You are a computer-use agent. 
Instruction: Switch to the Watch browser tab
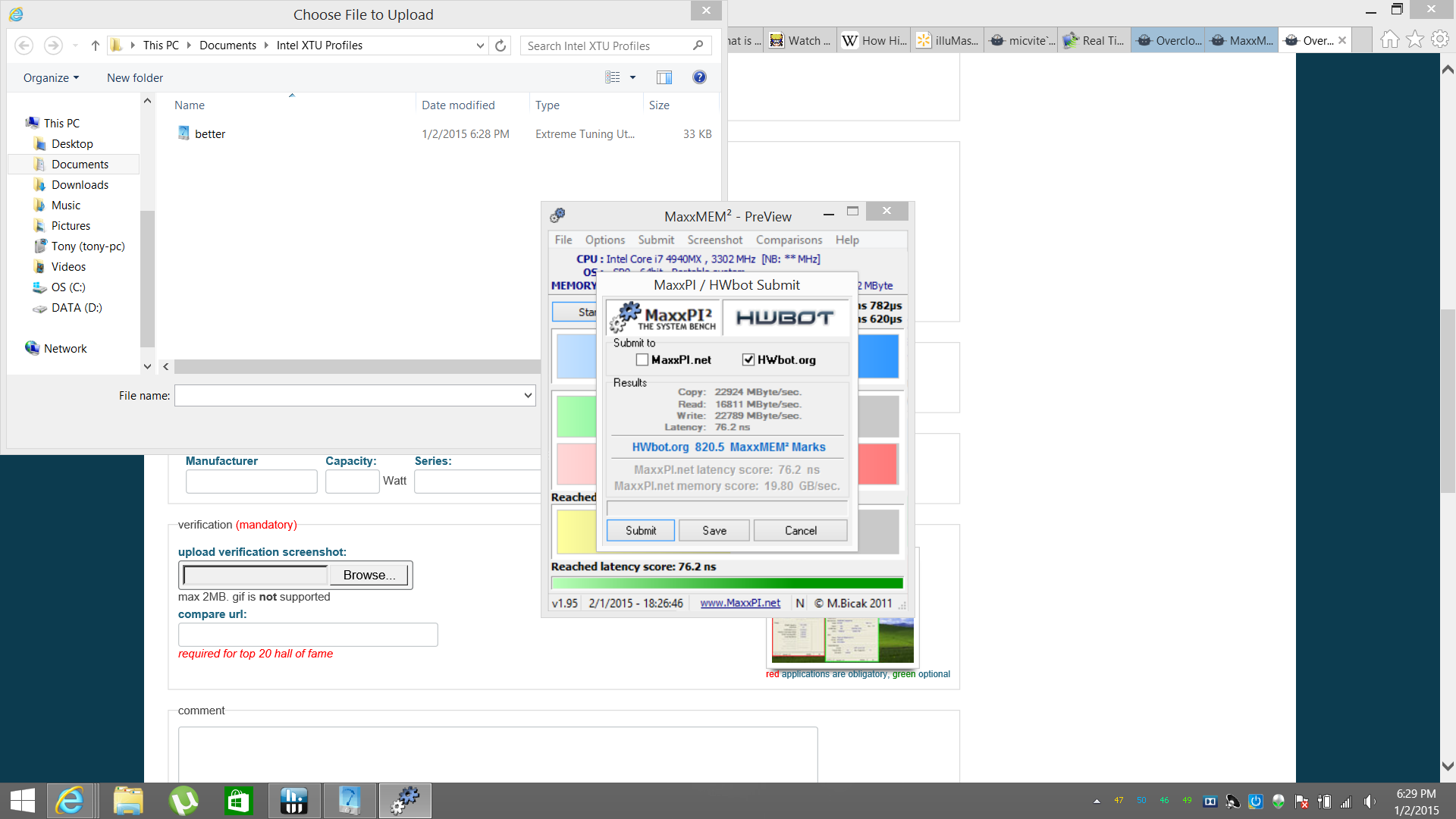point(801,41)
